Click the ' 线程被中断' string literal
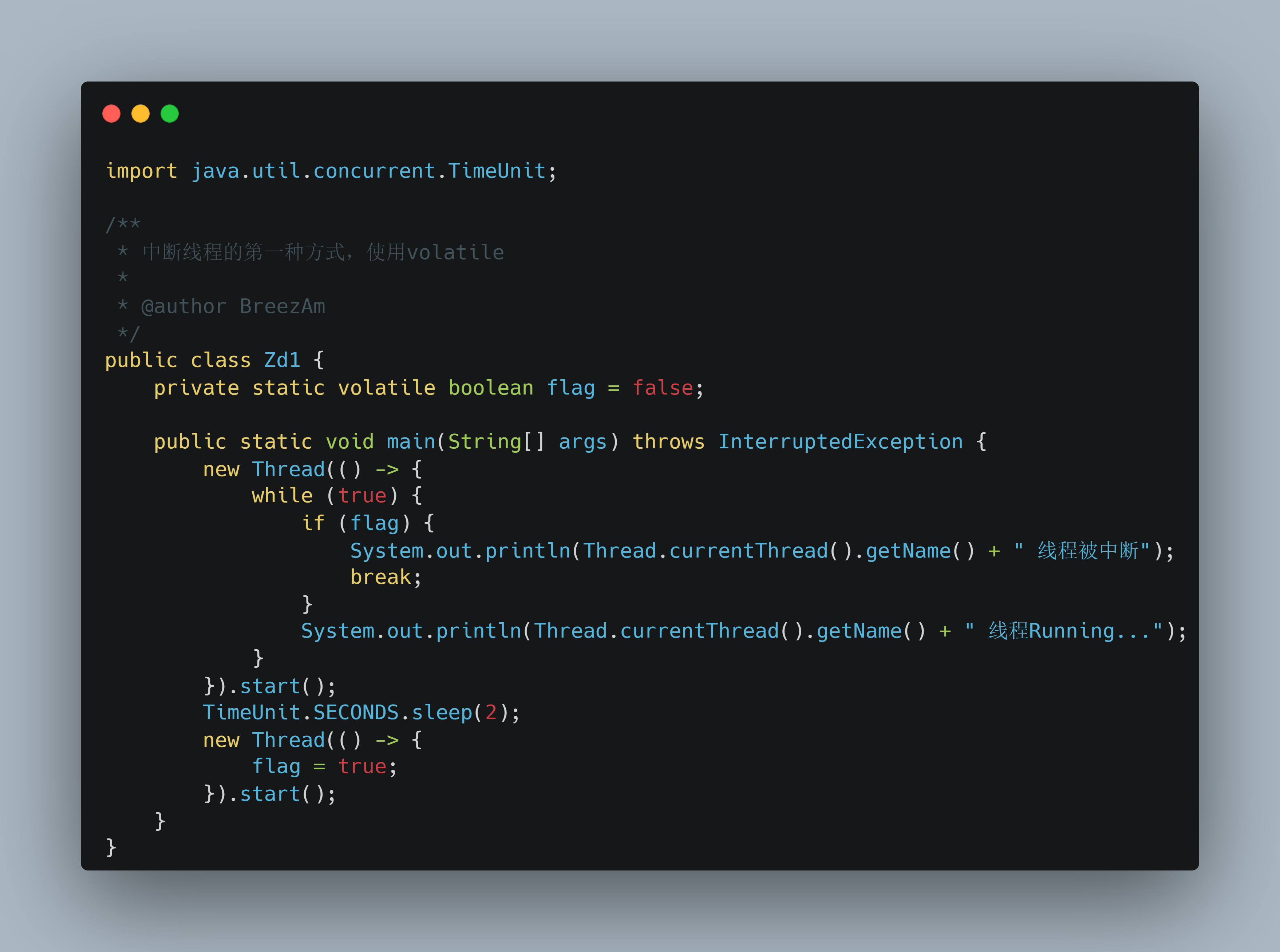The image size is (1280, 952). (1082, 550)
